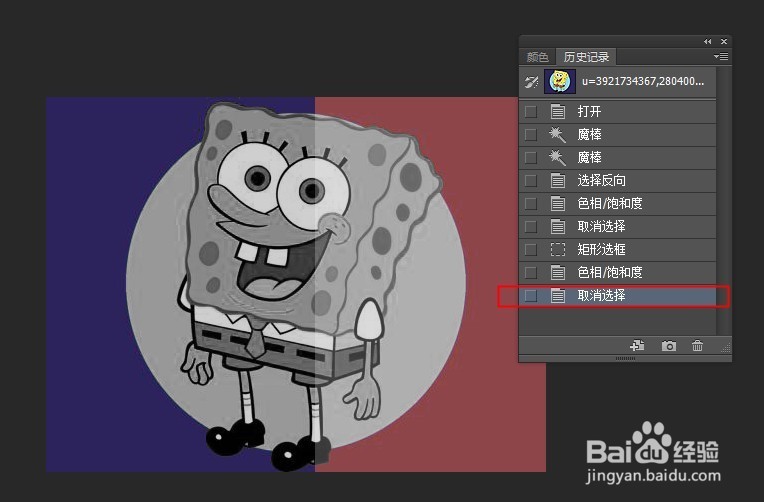
Task: Collapse the history panel with double-arrow icon
Action: 707,41
